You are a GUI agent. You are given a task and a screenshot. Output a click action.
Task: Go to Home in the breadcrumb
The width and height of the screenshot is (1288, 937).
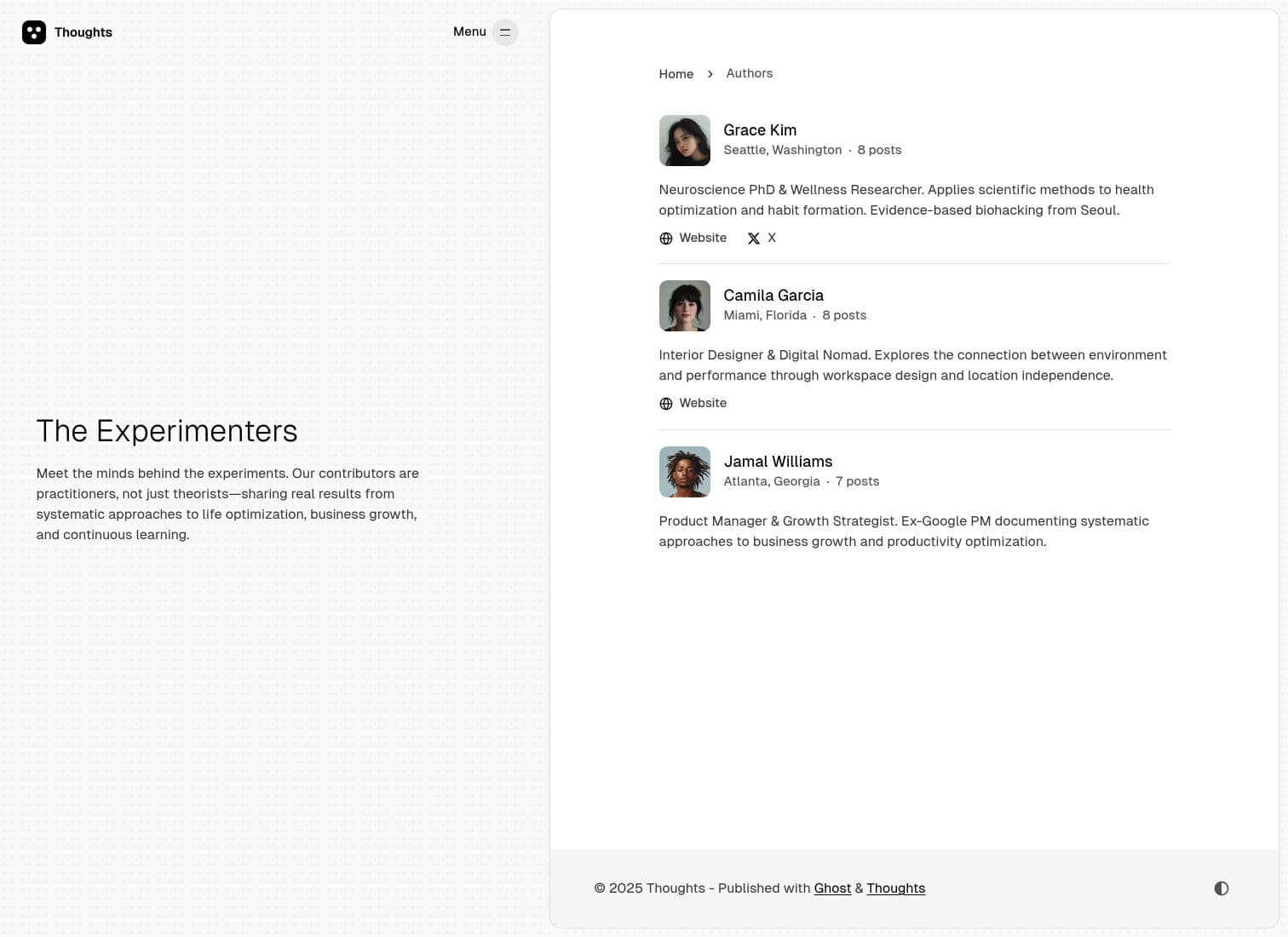(x=676, y=74)
